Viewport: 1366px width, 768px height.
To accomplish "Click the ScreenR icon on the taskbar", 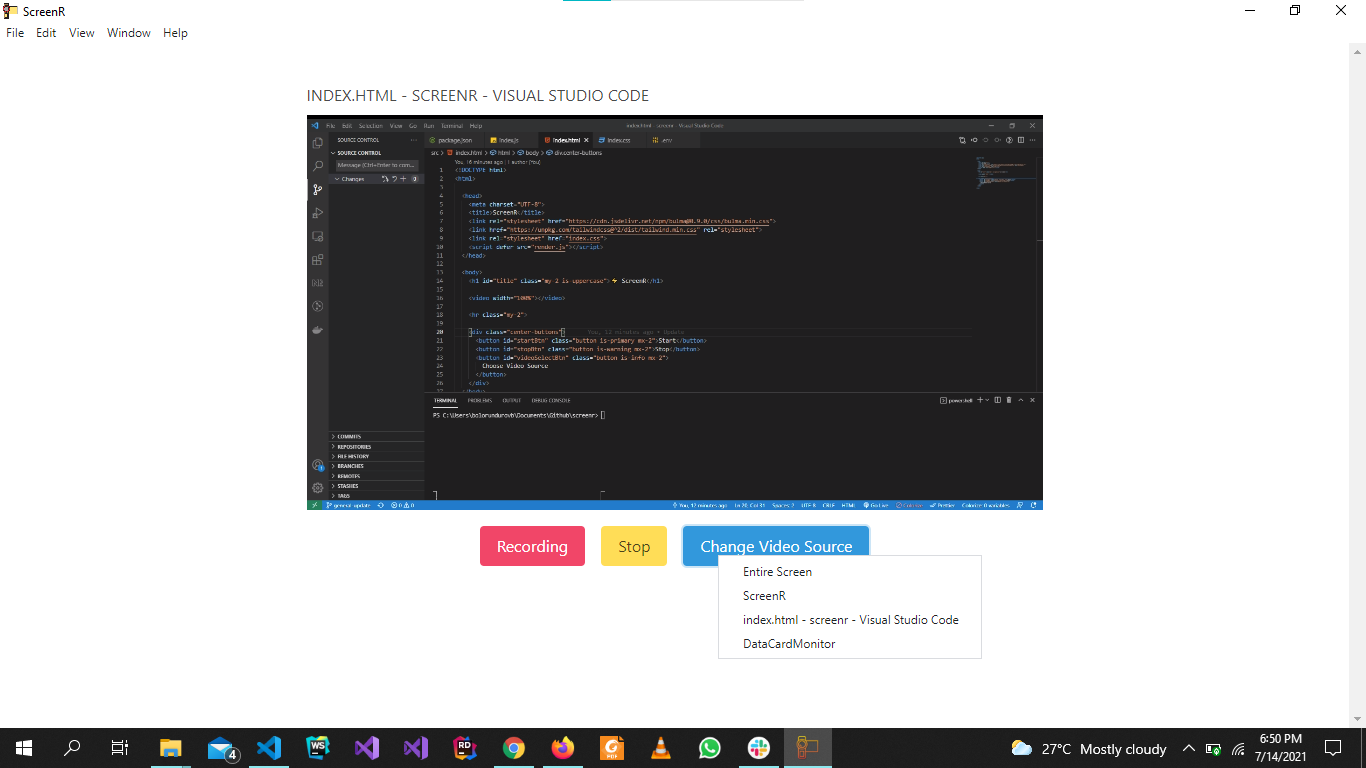I will coord(808,748).
